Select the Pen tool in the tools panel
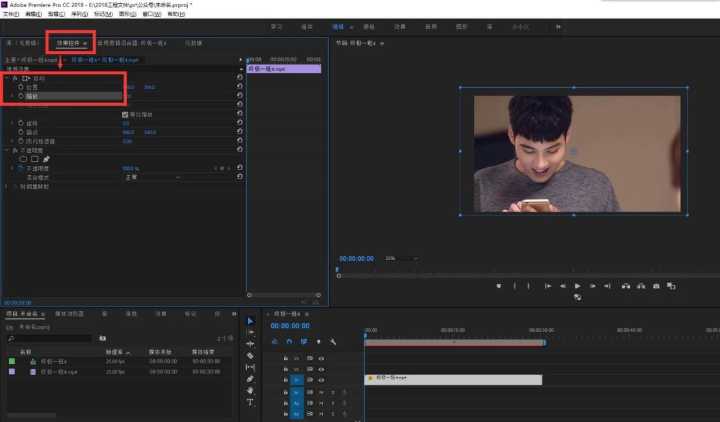 [x=250, y=379]
